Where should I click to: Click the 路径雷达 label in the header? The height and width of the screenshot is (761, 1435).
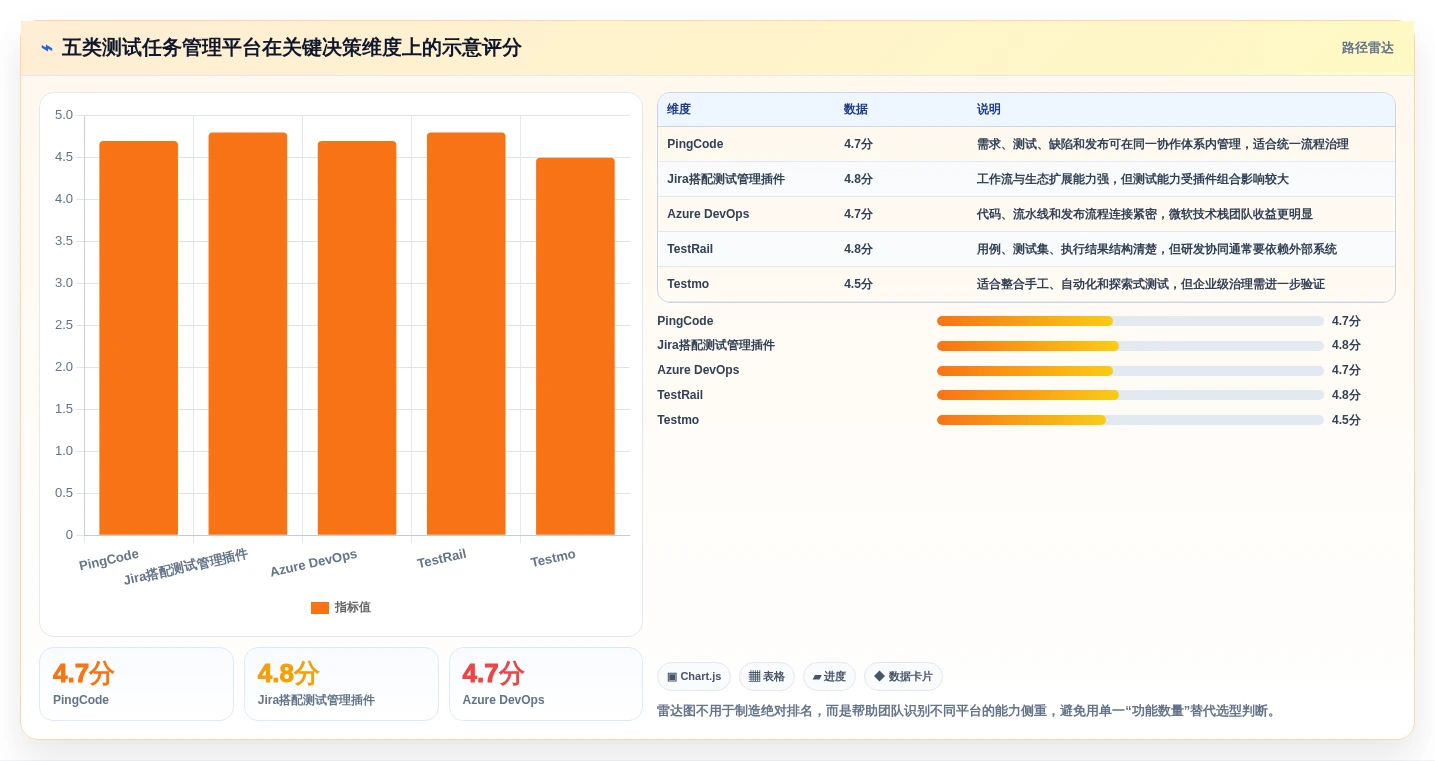[x=1367, y=48]
